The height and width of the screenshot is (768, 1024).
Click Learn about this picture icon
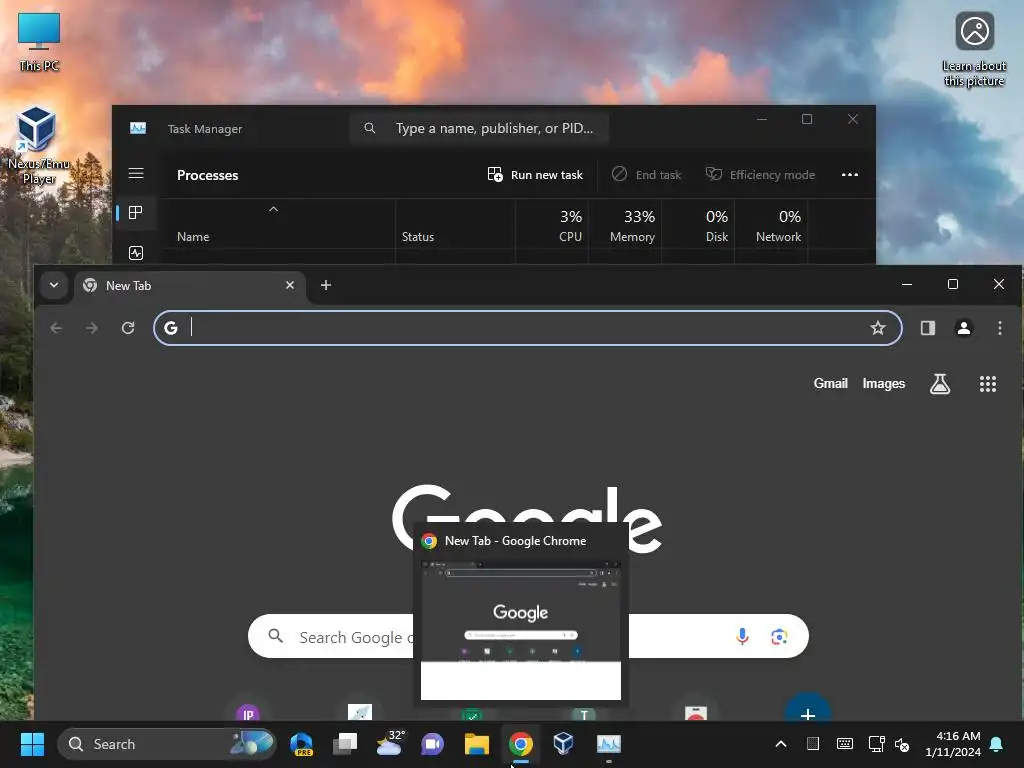point(974,49)
